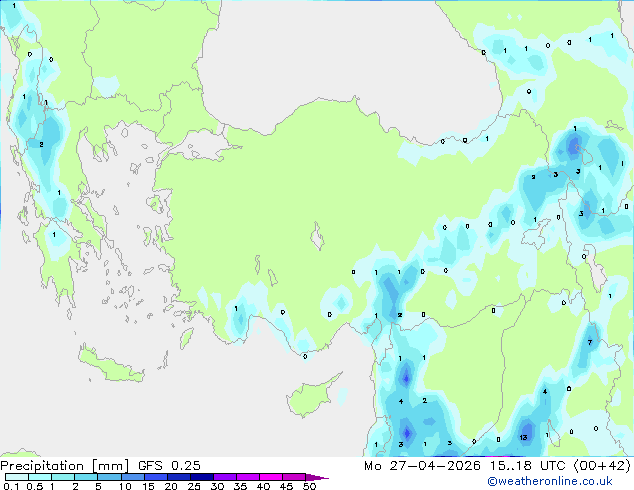
Task: Click the legend label '35'
Action: 240,486
